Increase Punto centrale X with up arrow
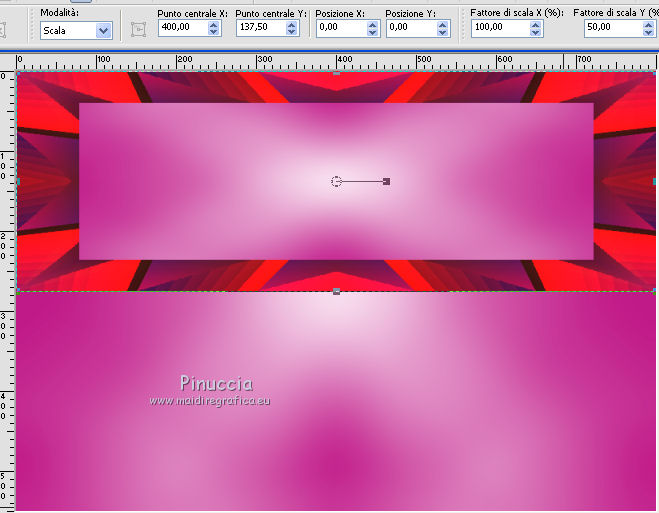The image size is (659, 513). 214,25
